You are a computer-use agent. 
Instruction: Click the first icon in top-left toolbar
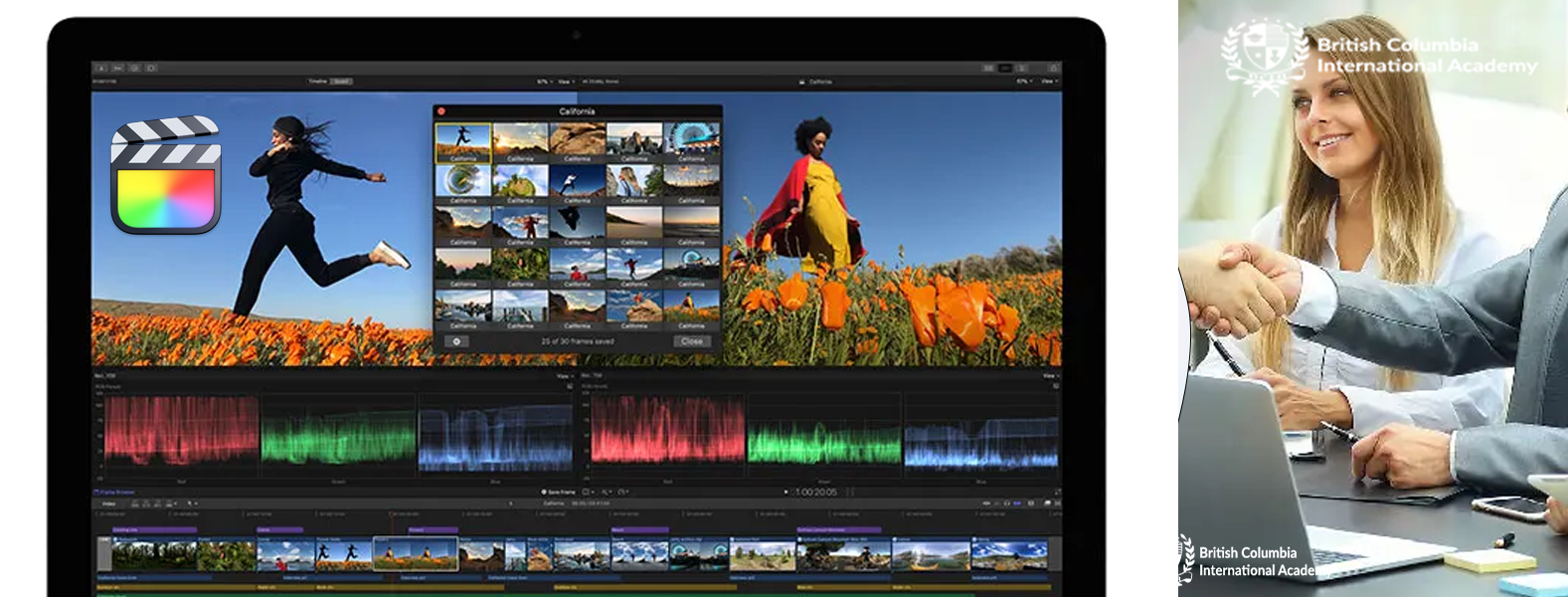(x=101, y=68)
